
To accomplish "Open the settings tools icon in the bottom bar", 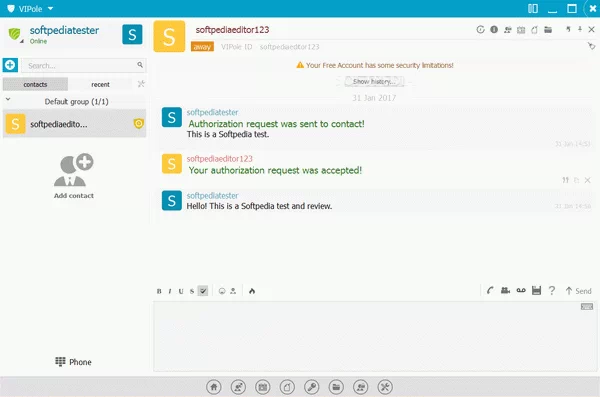I will click(x=385, y=387).
